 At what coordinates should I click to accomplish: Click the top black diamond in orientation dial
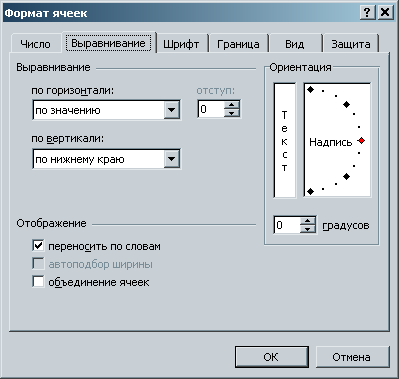coord(311,89)
